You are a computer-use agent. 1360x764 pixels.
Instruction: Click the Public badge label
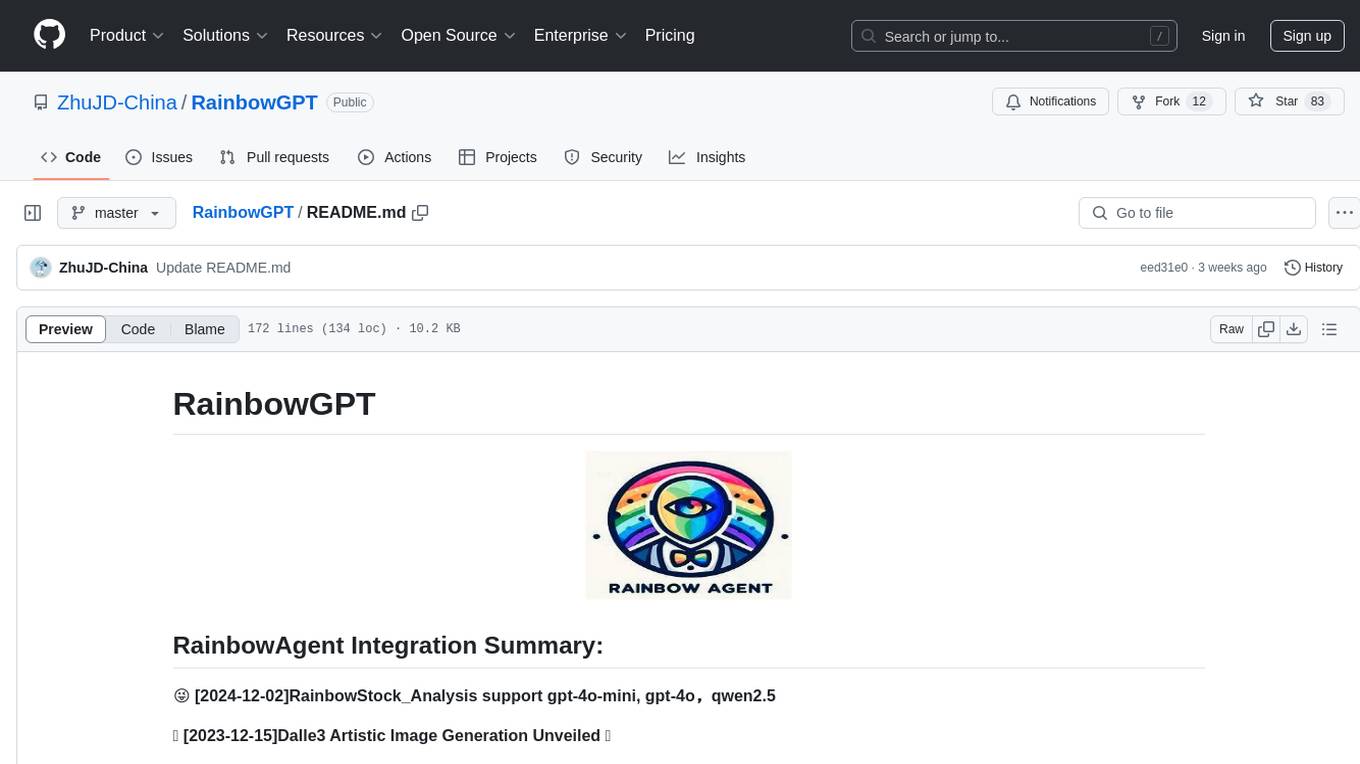(x=350, y=102)
